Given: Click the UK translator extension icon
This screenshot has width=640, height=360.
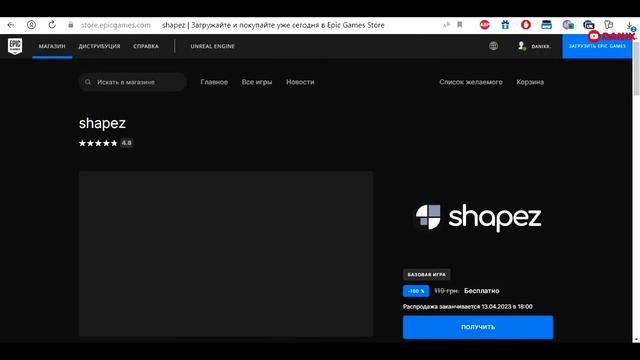Looking at the screenshot, I should (589, 25).
